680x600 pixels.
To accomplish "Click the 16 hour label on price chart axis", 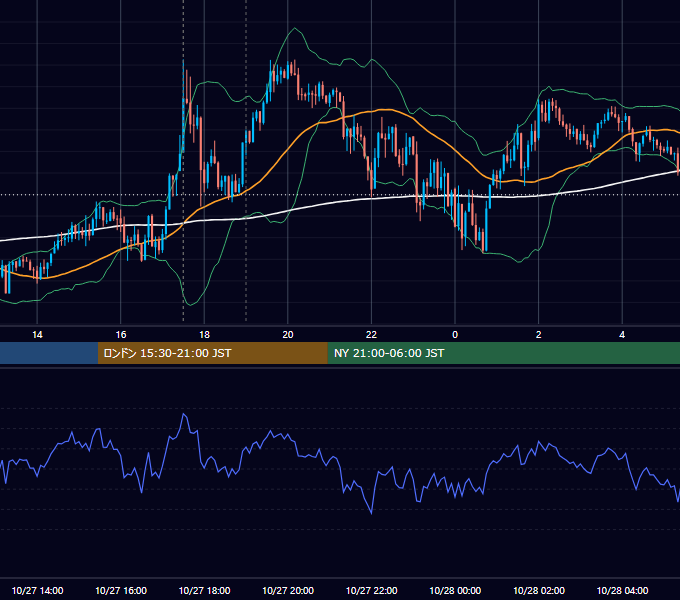I will [121, 335].
